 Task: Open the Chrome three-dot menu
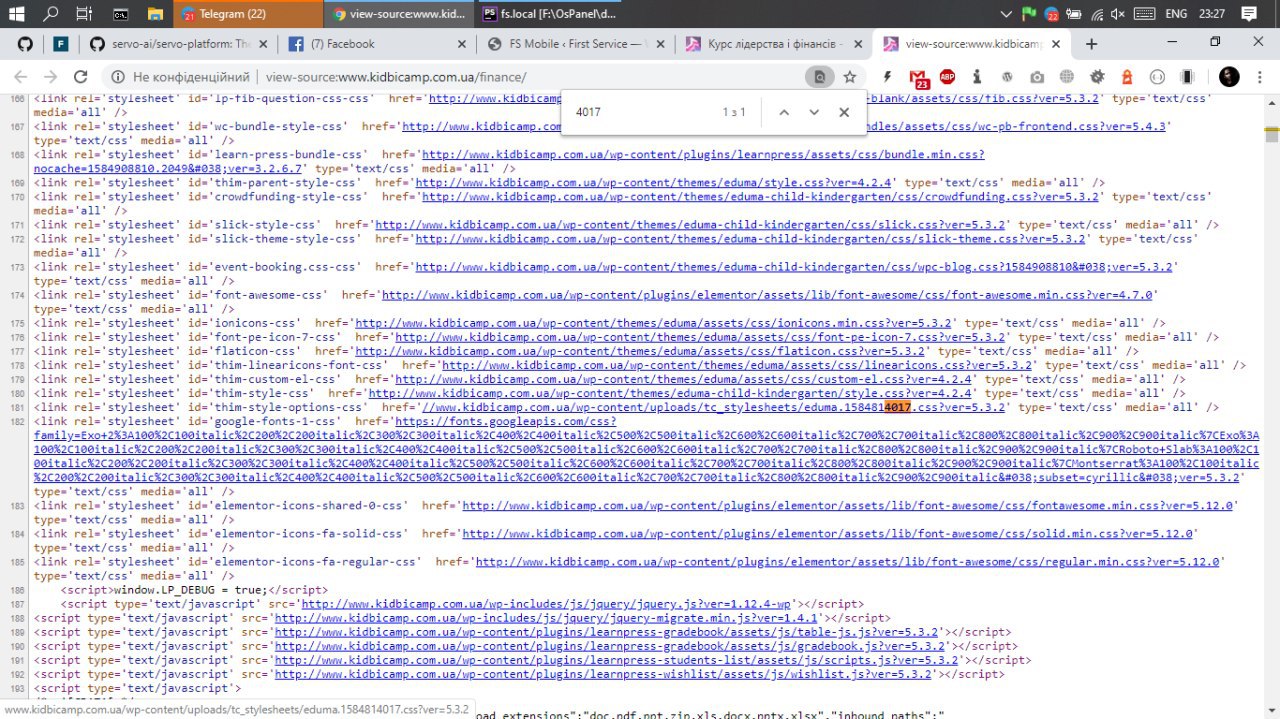(1259, 77)
